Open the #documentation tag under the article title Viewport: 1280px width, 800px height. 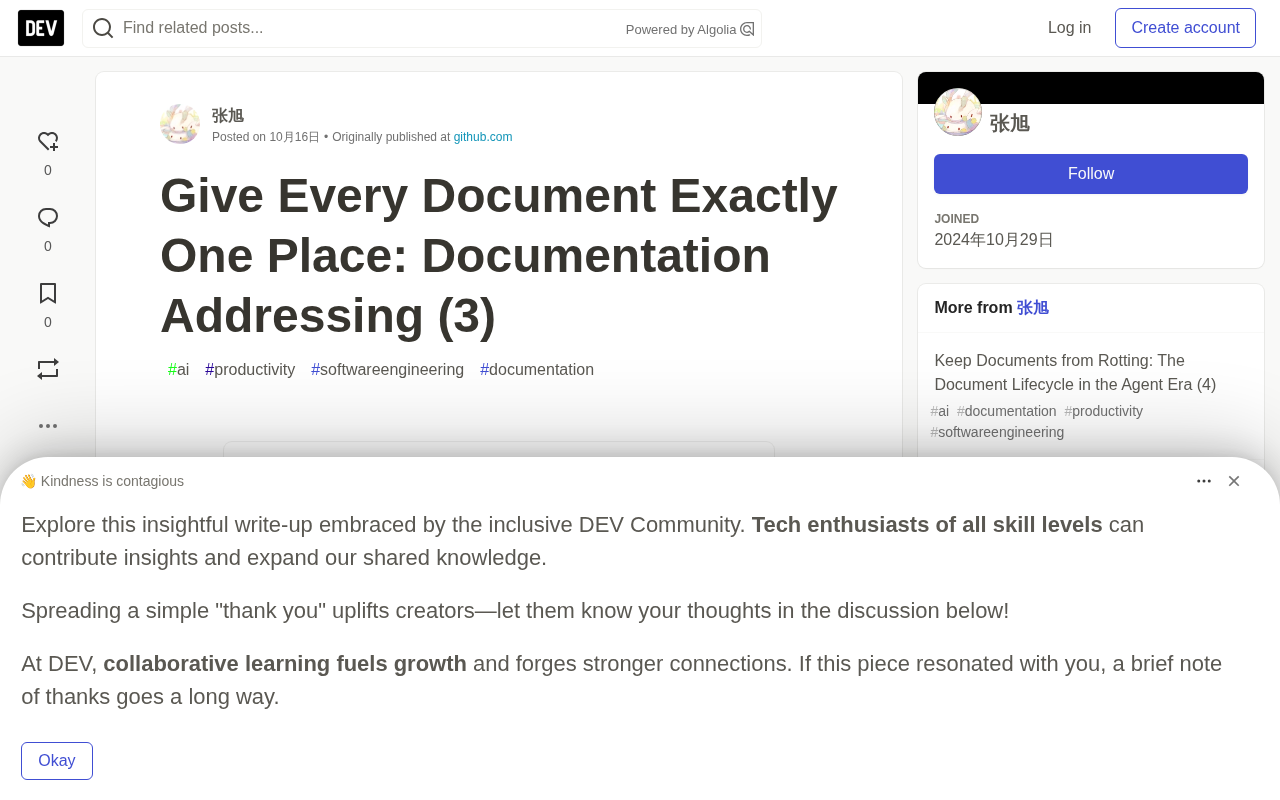point(537,370)
